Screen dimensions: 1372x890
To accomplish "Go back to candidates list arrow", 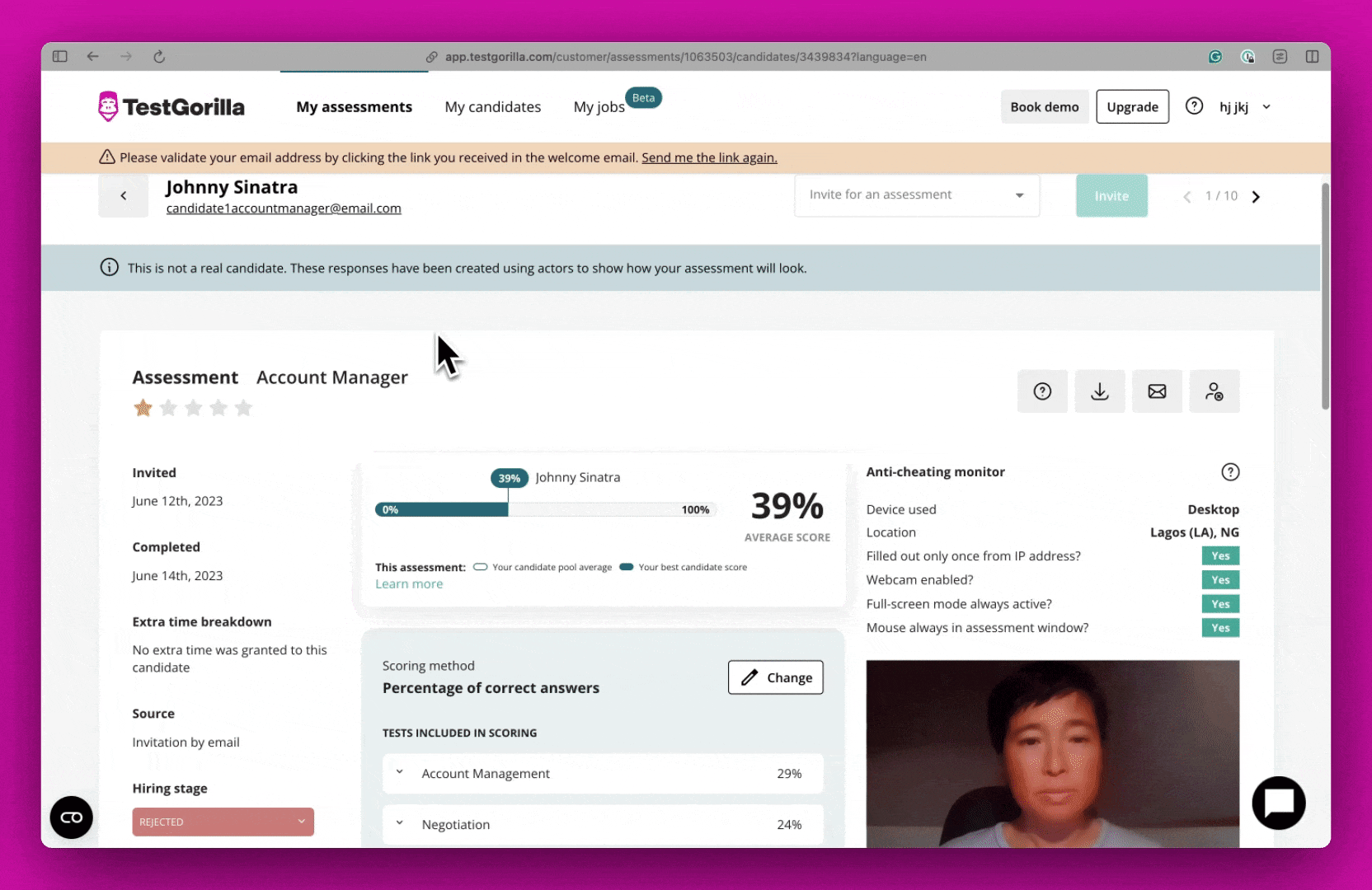I will tap(124, 196).
